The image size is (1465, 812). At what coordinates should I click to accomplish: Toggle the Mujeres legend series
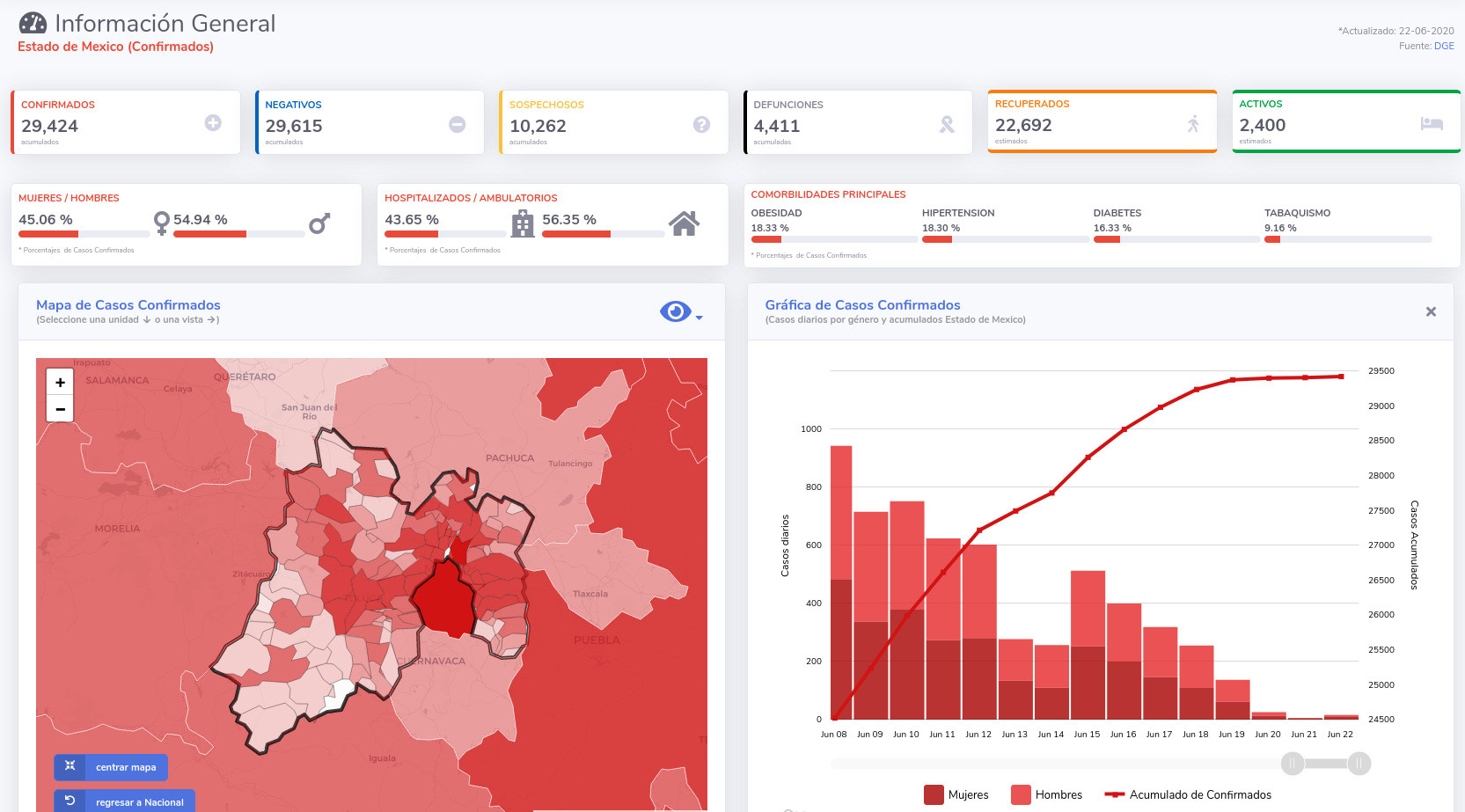[x=956, y=794]
